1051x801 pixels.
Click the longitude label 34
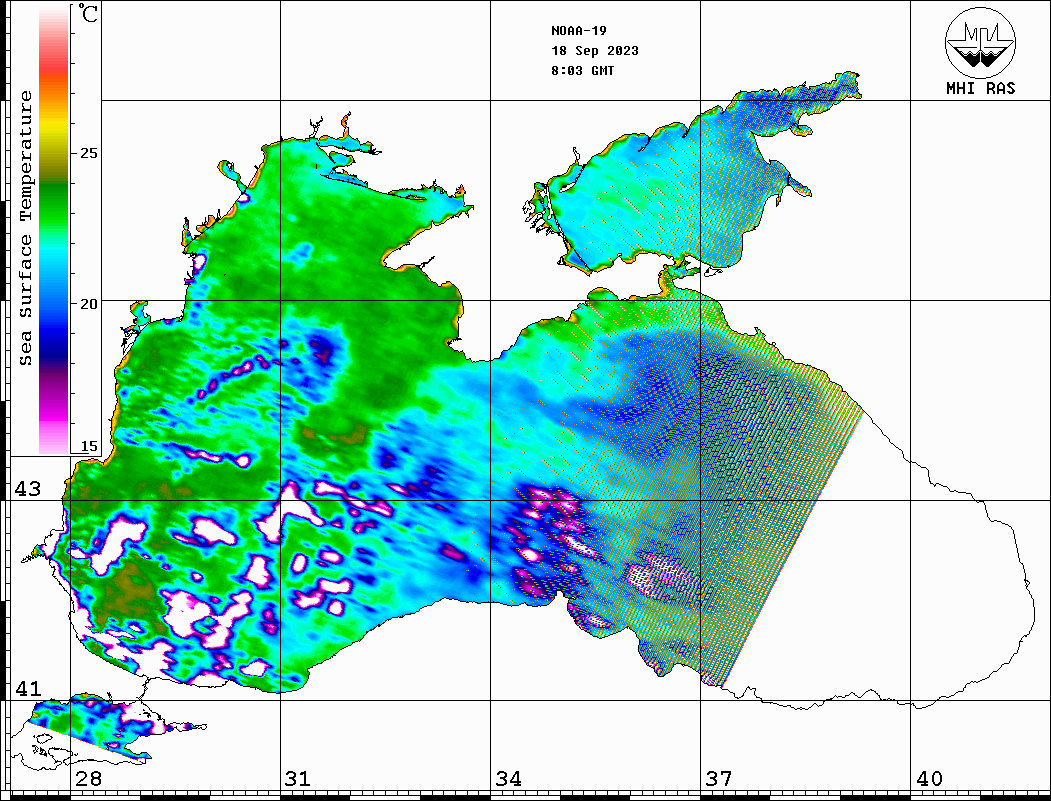click(508, 778)
